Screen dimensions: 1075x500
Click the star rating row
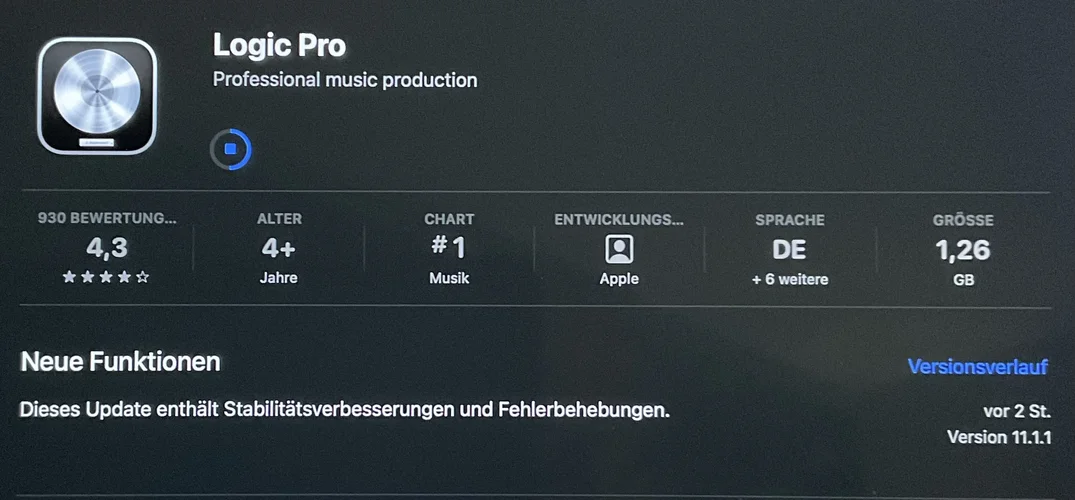[106, 278]
